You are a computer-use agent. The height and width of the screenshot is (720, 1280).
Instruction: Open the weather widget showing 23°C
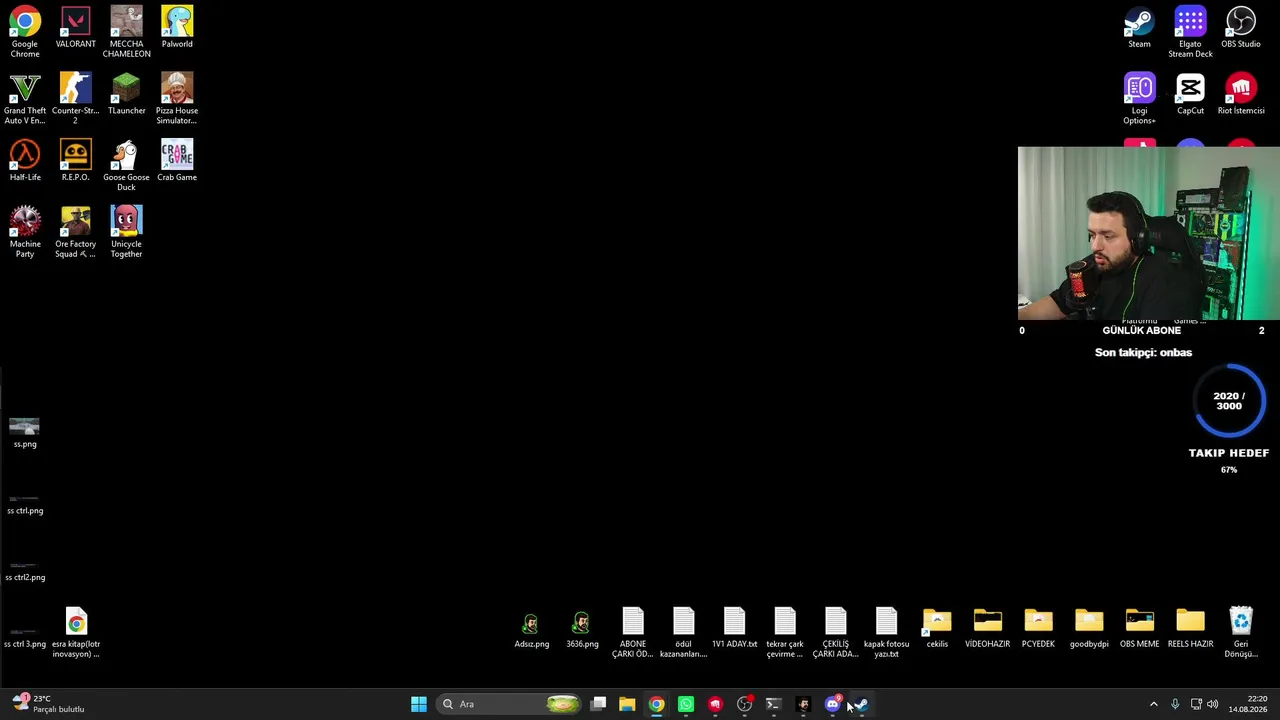[48, 704]
